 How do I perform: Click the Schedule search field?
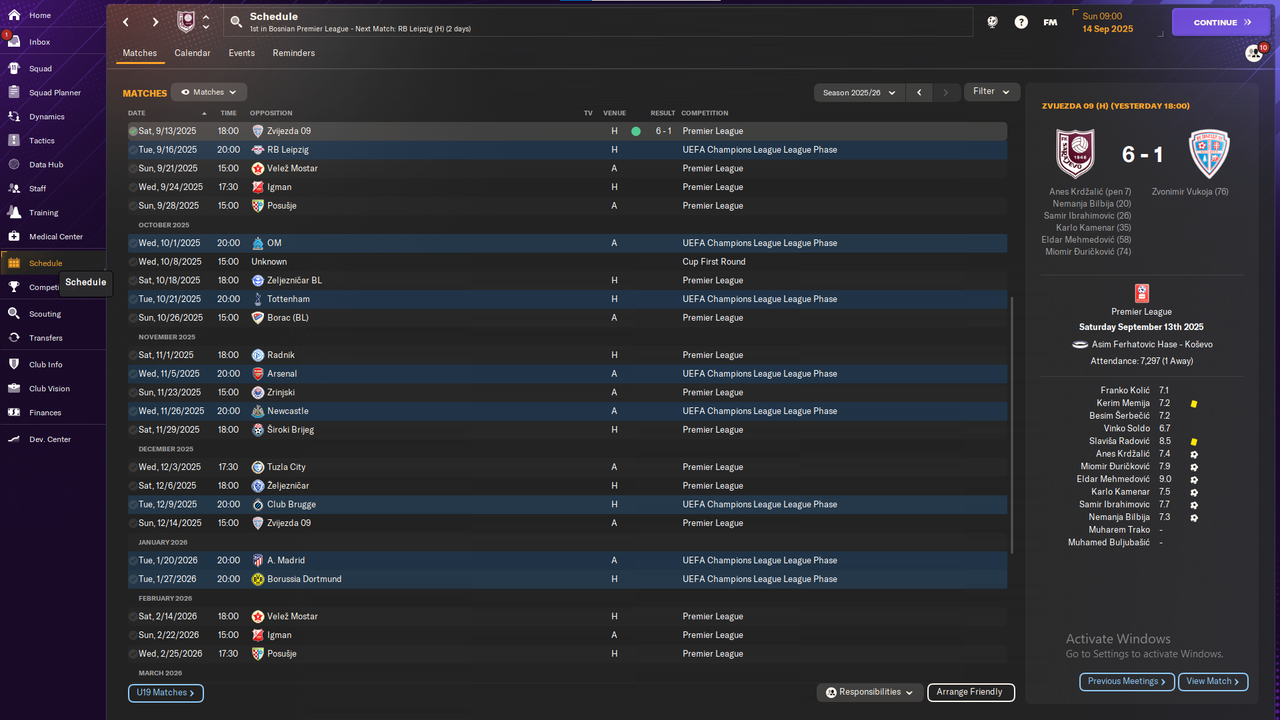(x=597, y=22)
